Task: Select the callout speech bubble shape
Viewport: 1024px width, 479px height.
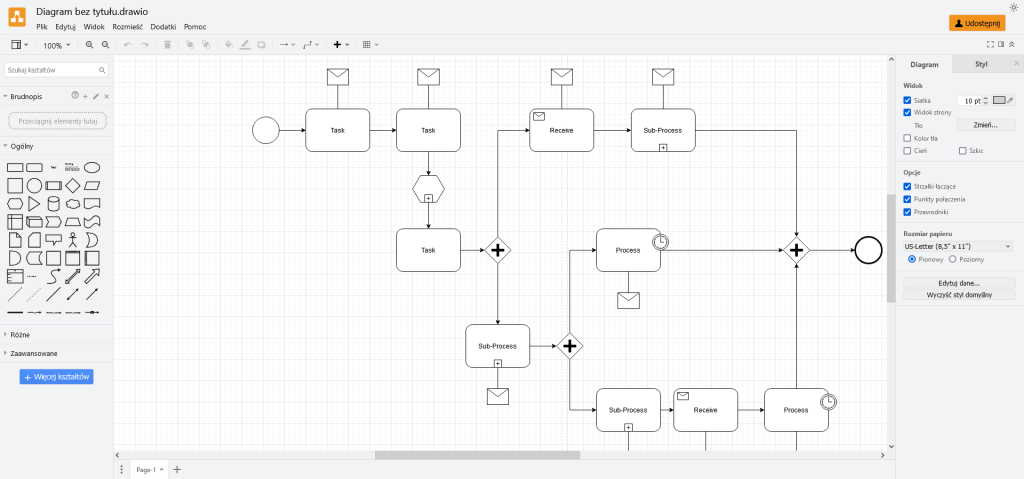Action: (54, 239)
